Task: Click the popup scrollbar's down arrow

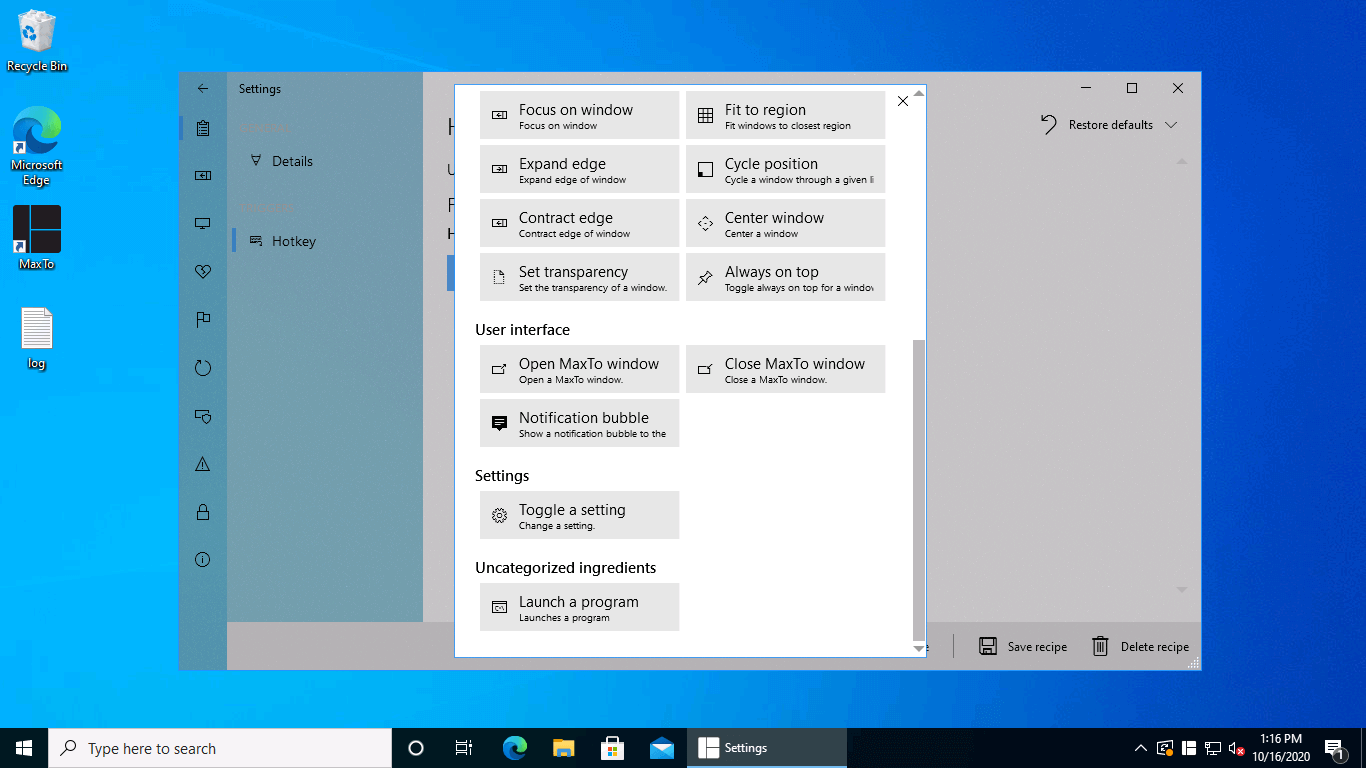Action: click(919, 649)
